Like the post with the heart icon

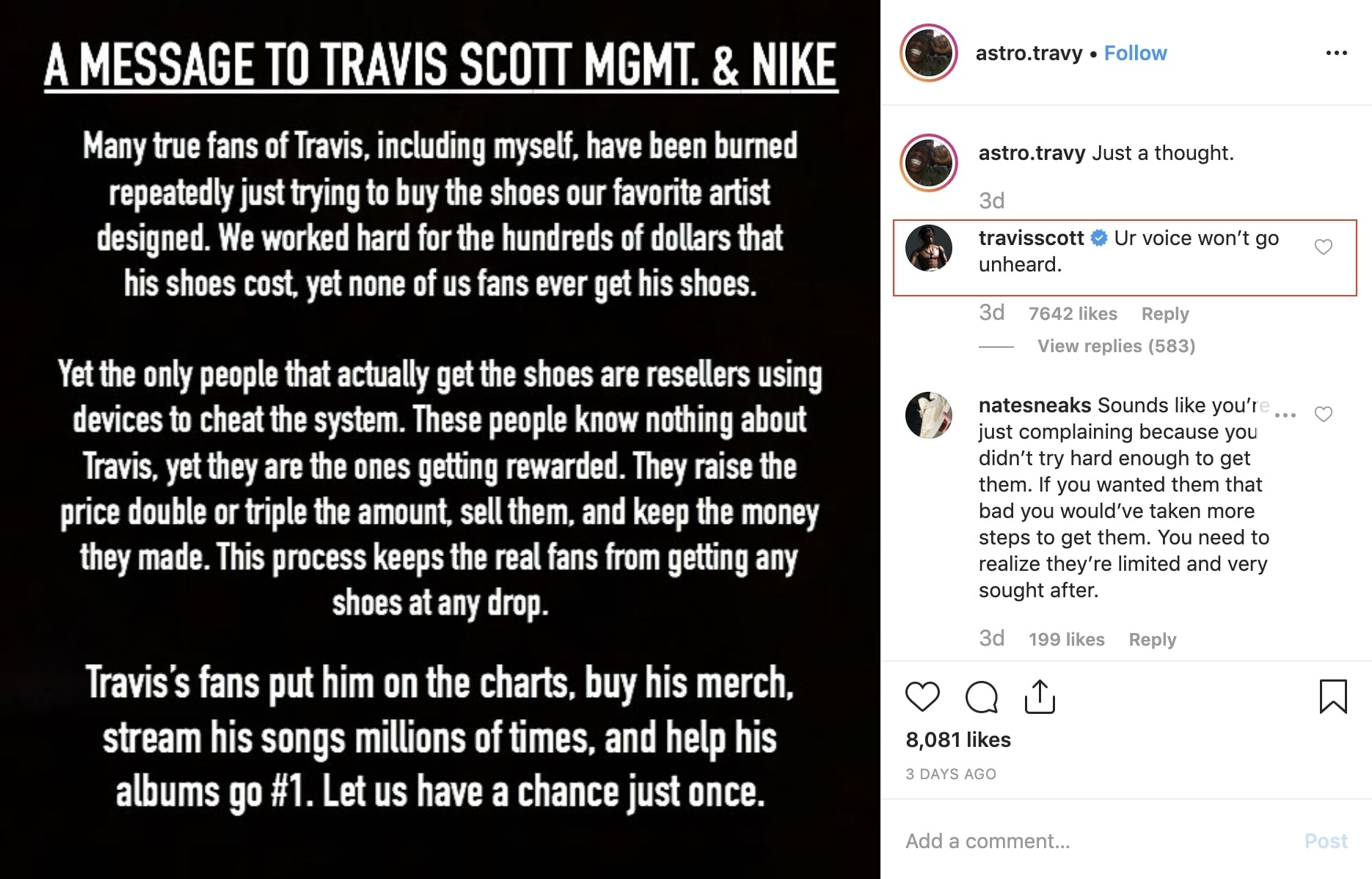click(922, 696)
